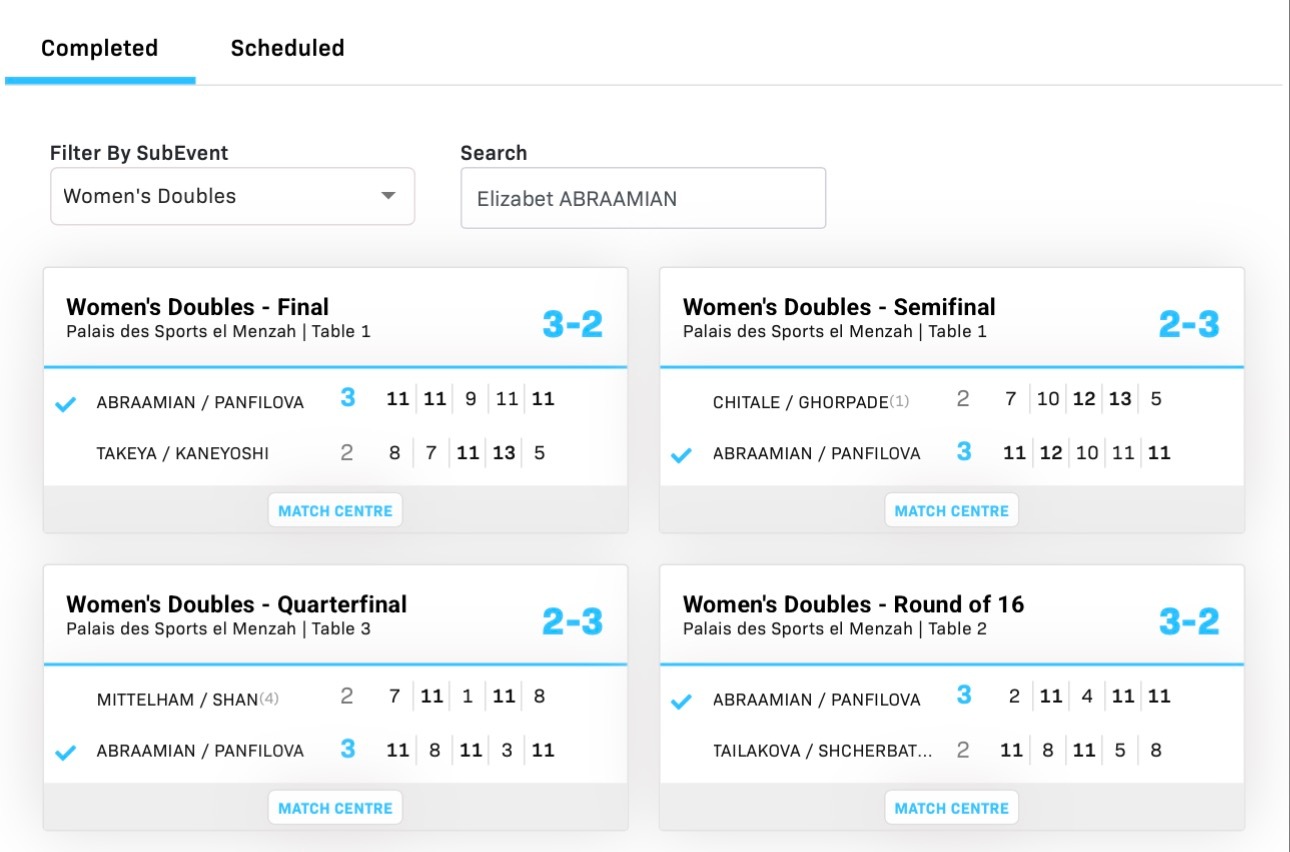Viewport: 1290px width, 852px height.
Task: Click the dropdown arrow beside Women's Doubles
Action: 389,196
